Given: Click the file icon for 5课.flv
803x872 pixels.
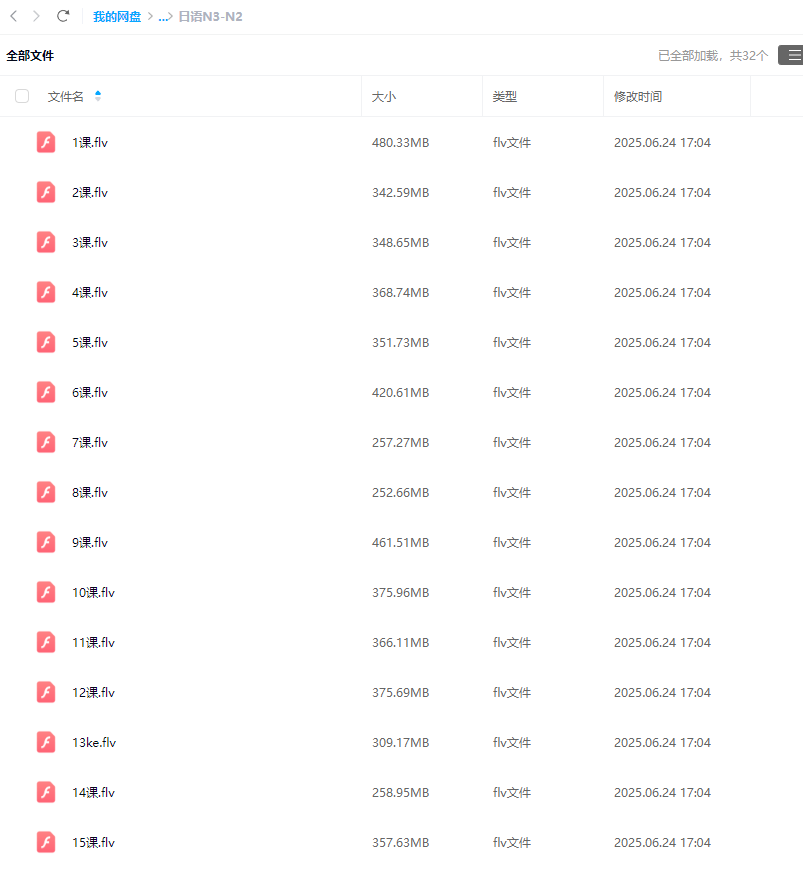Looking at the screenshot, I should [x=46, y=343].
